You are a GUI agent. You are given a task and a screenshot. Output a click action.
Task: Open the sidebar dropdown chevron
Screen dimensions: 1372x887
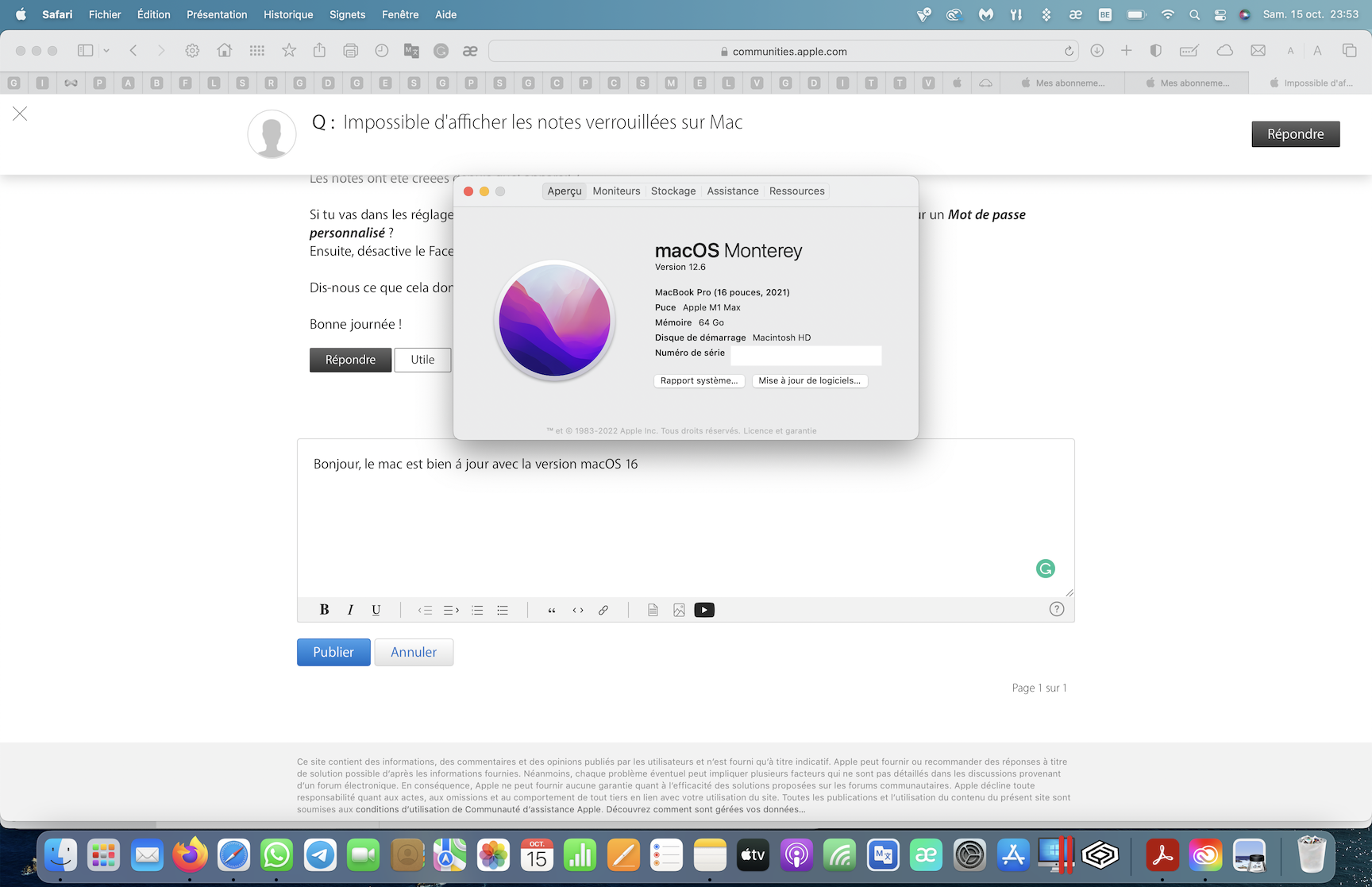point(106,51)
